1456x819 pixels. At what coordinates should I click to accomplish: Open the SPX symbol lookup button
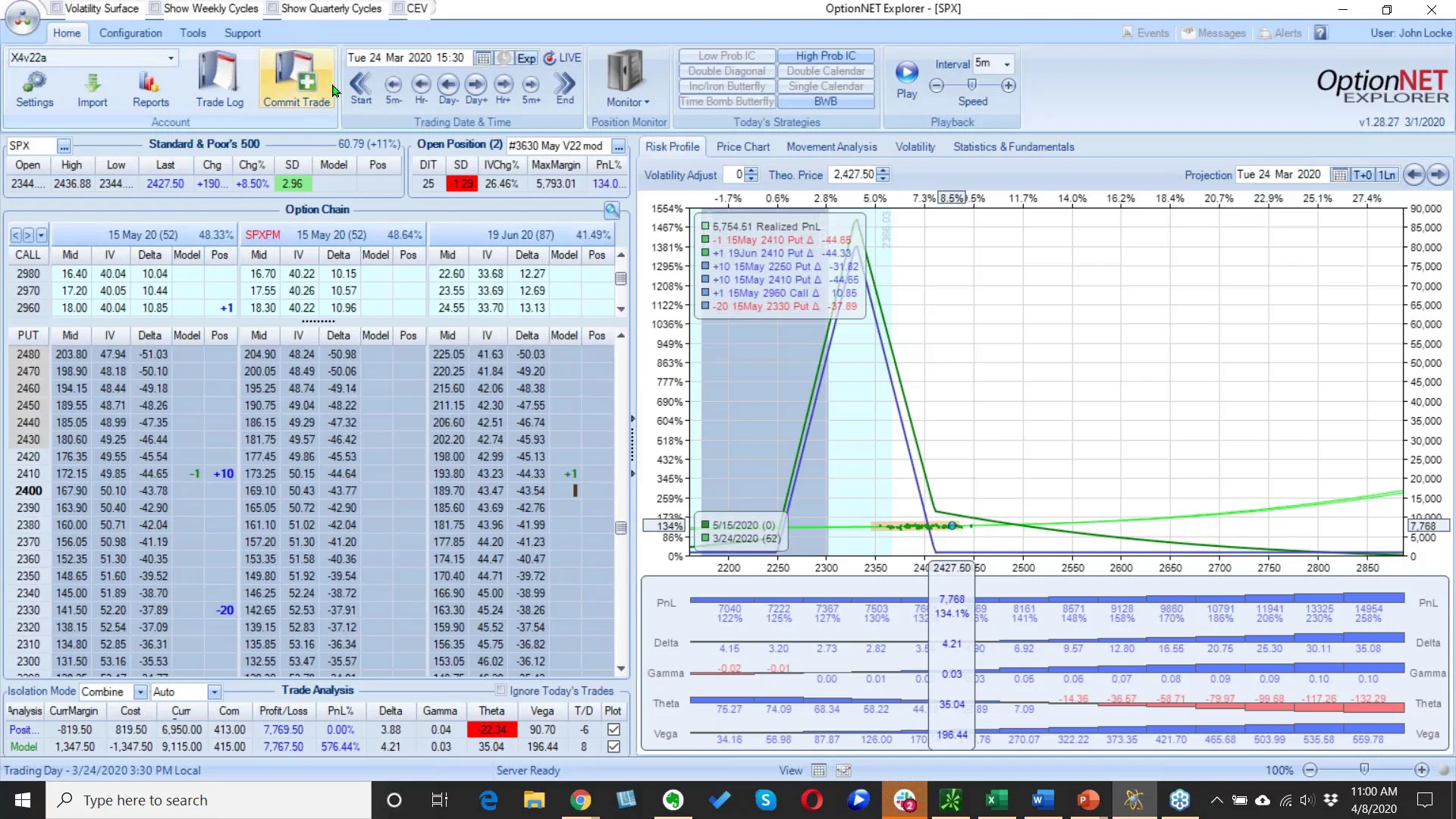64,146
